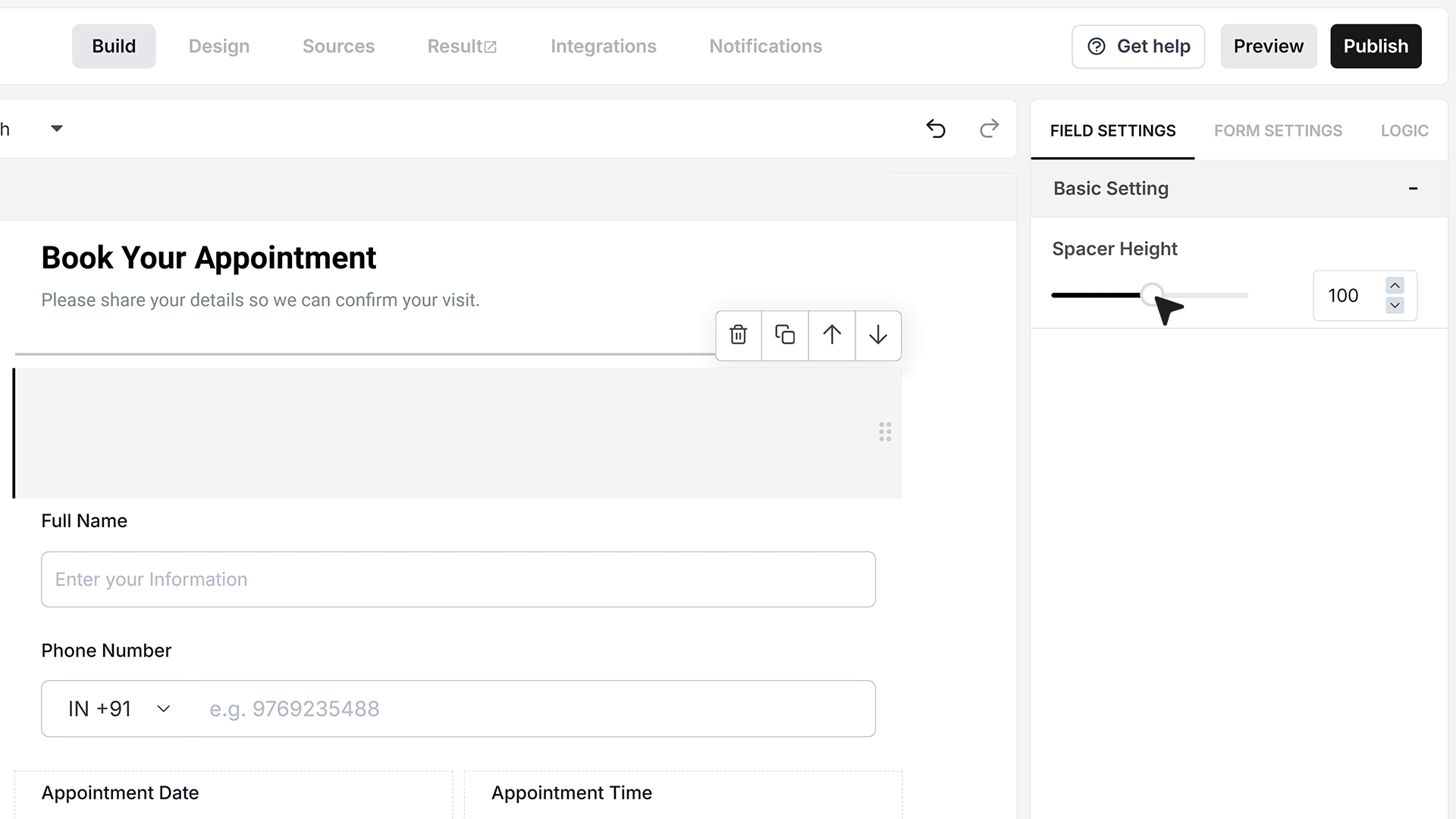Collapse the Basic Setting section
1456x819 pixels.
coord(1413,188)
